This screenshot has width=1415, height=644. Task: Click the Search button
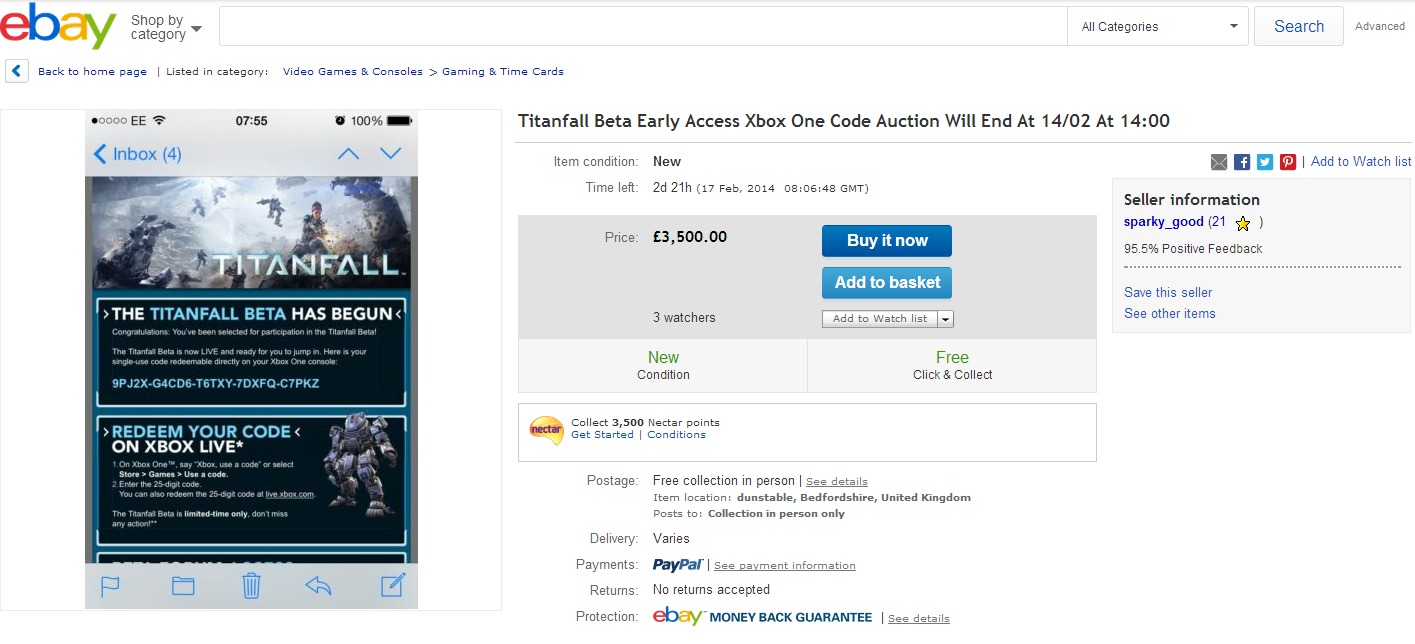(x=1298, y=27)
